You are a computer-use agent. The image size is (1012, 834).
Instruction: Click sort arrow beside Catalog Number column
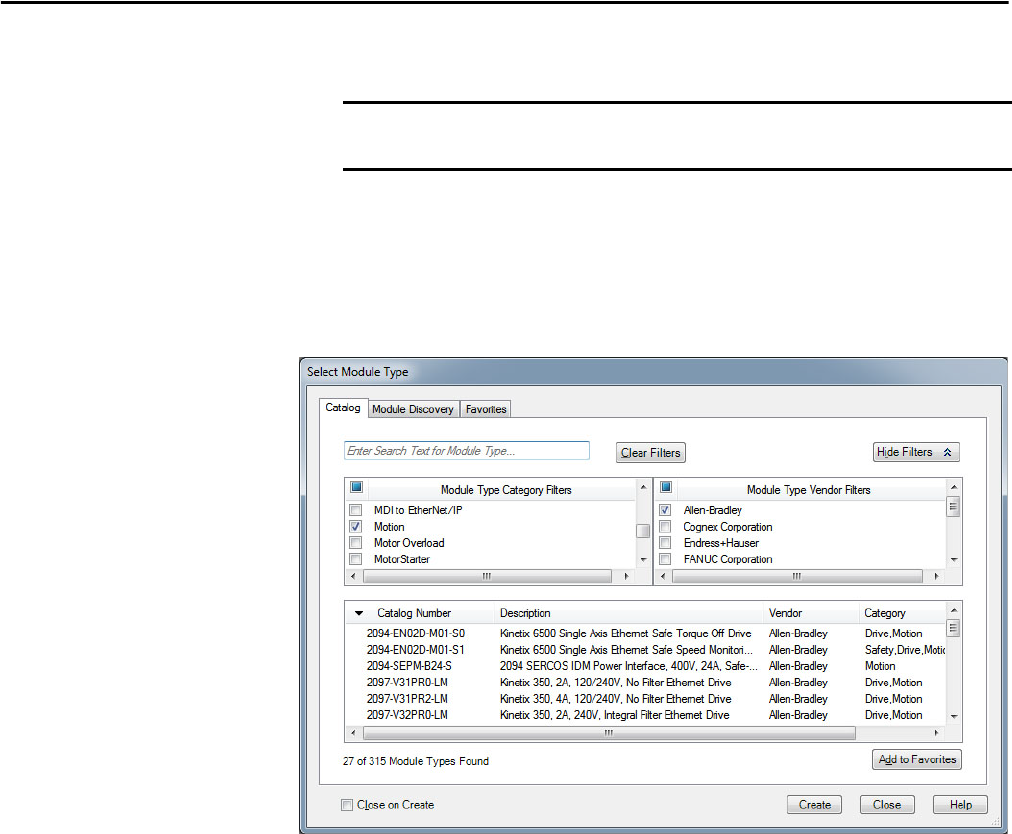359,613
